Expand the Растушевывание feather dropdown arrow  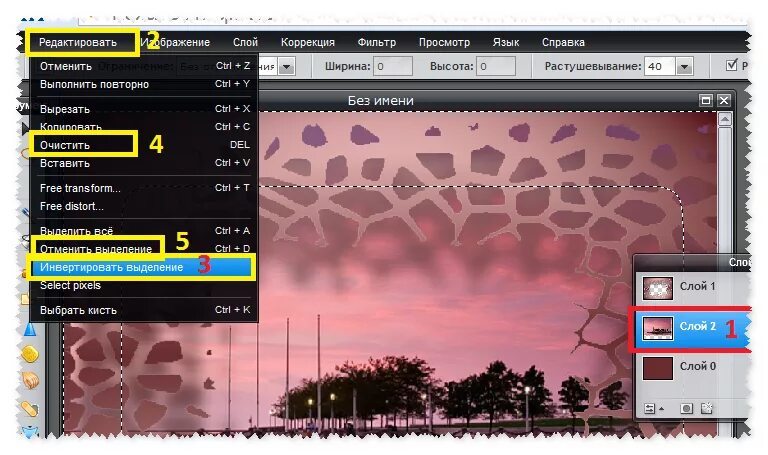684,66
